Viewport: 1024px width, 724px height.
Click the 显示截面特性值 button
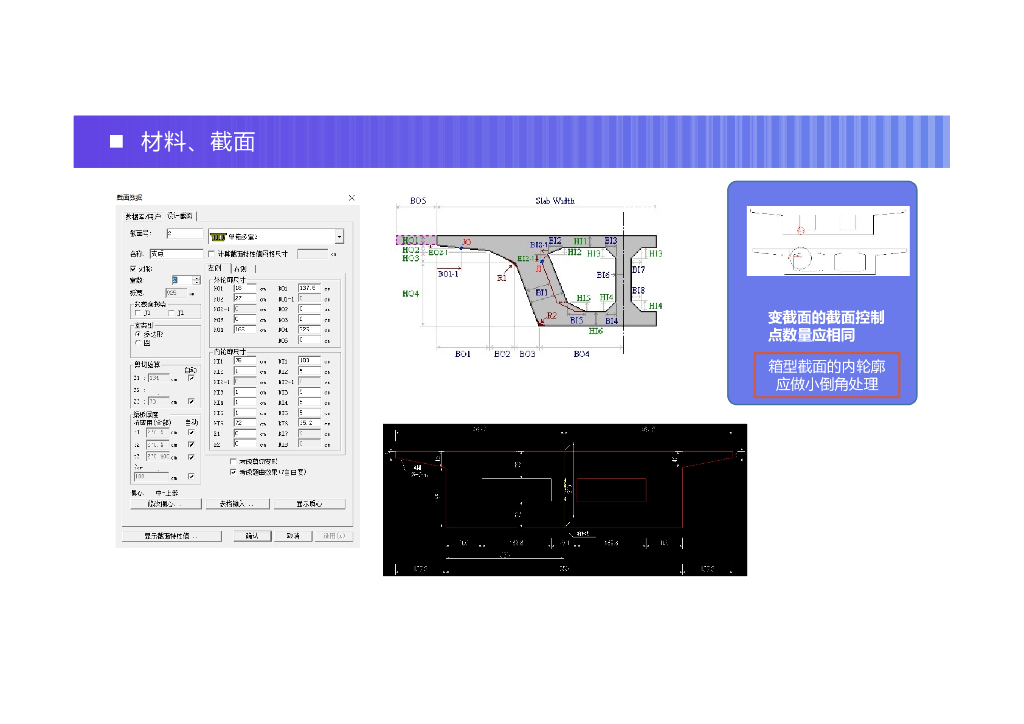[172, 536]
